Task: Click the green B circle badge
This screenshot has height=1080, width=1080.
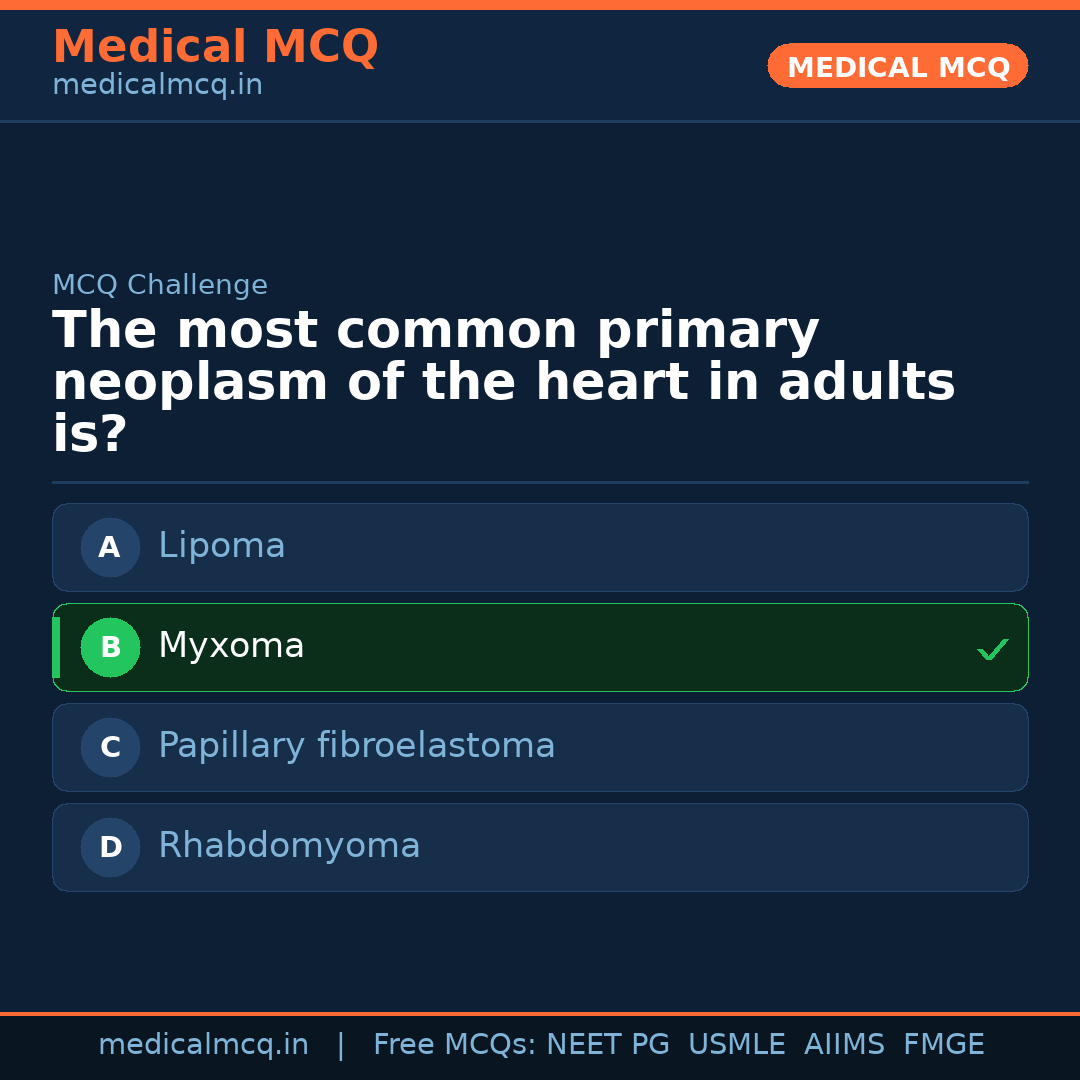Action: point(110,647)
